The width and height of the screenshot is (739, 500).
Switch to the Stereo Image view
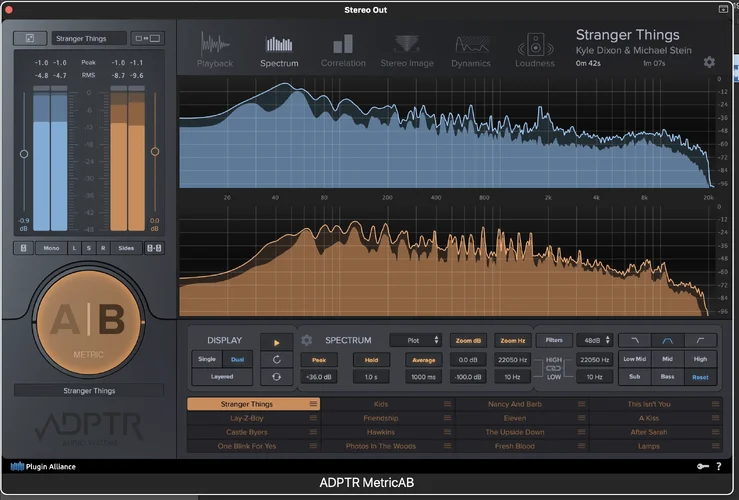(x=407, y=50)
